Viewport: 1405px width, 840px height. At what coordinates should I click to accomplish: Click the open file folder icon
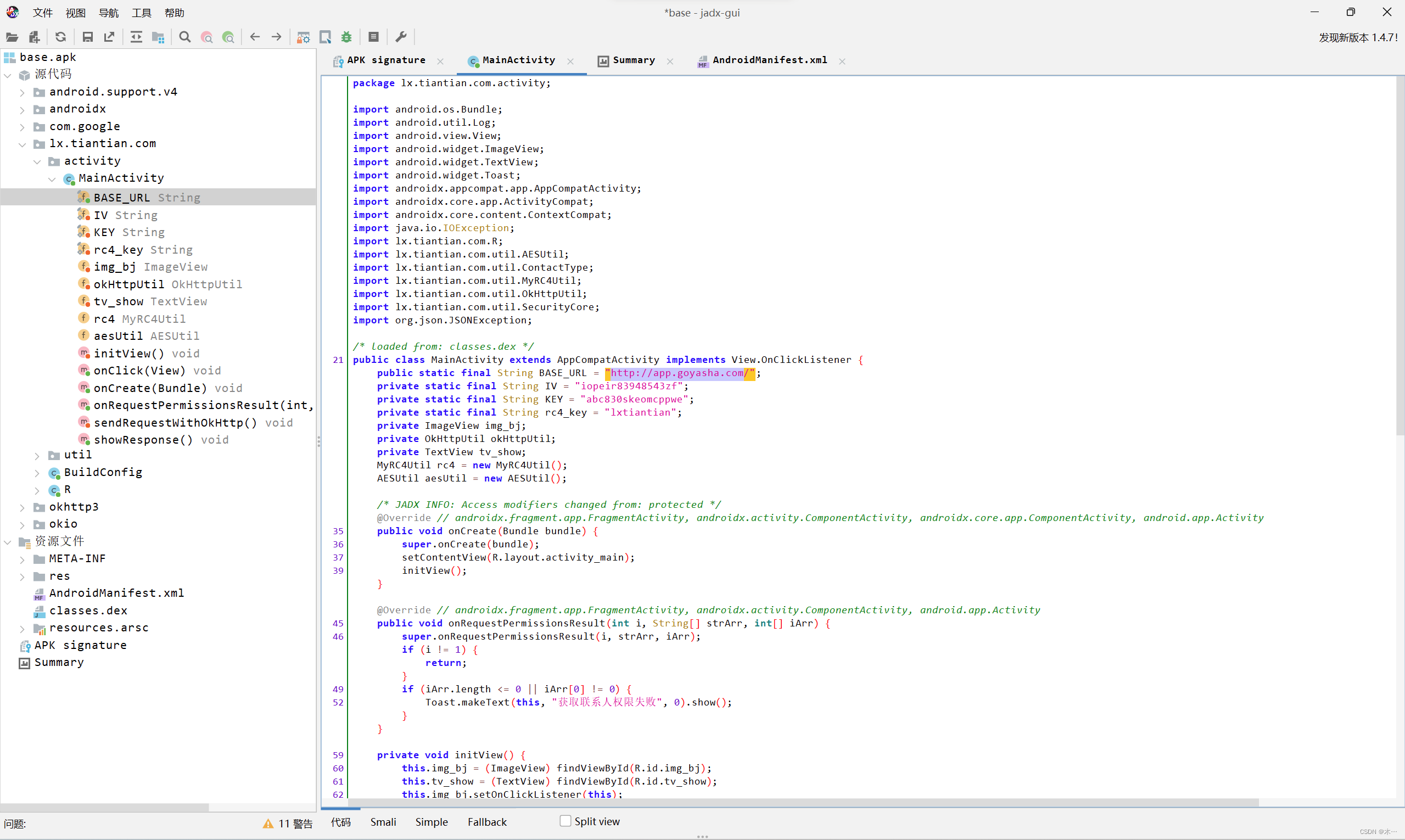click(x=12, y=37)
